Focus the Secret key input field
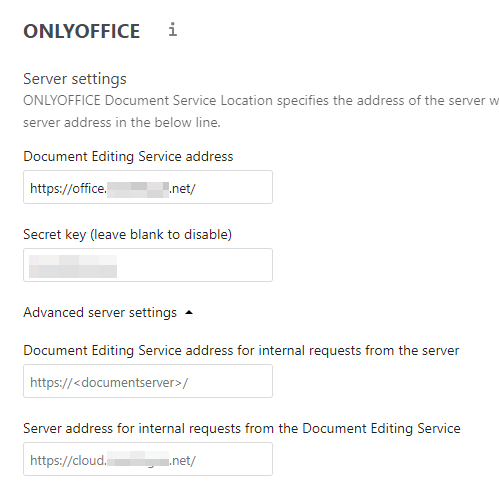Viewport: 499px width, 499px height. point(148,265)
